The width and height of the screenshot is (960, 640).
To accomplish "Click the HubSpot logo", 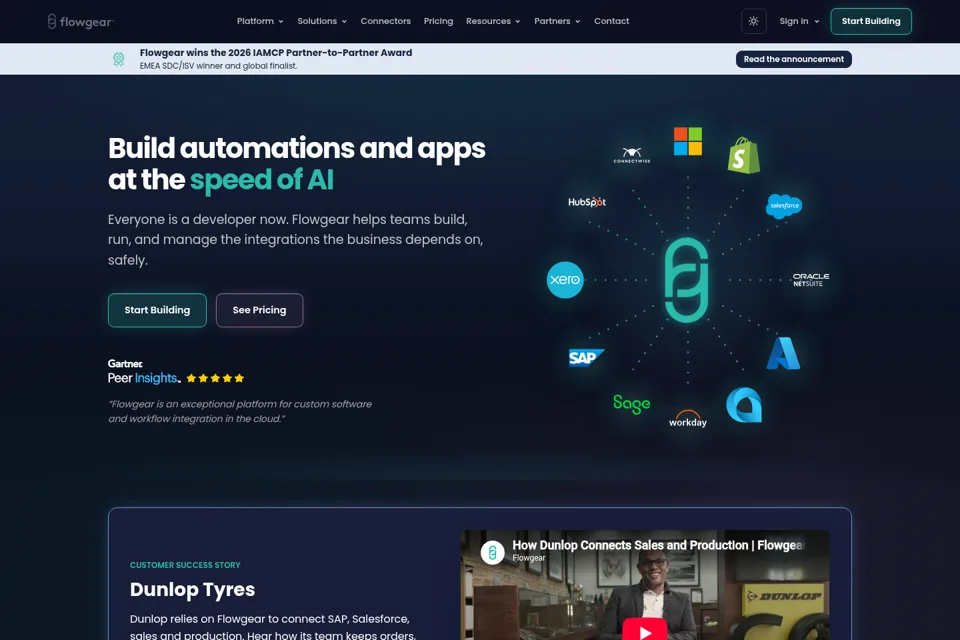I will (x=587, y=201).
